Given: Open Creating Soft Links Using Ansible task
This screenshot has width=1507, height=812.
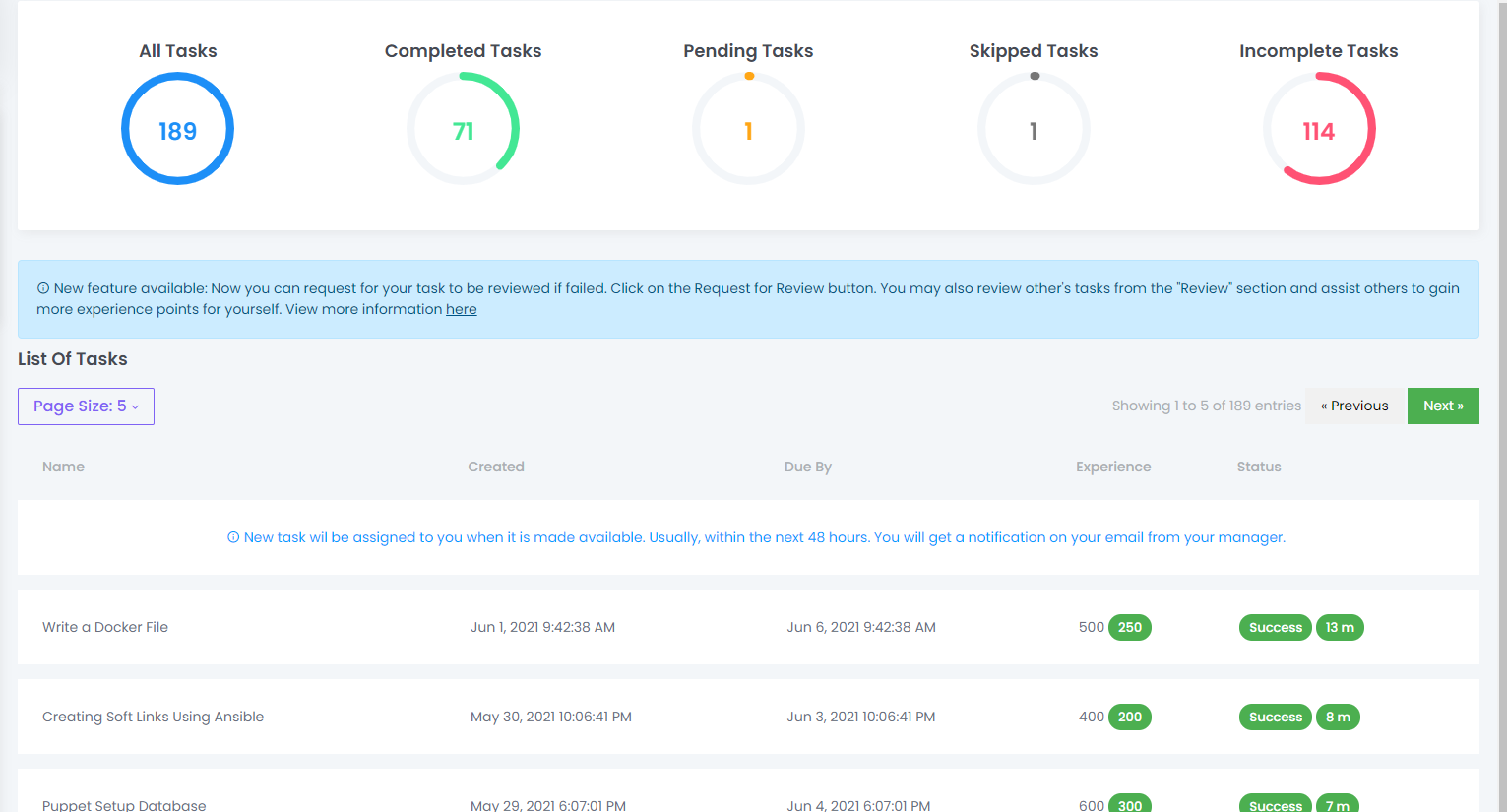Looking at the screenshot, I should point(153,717).
